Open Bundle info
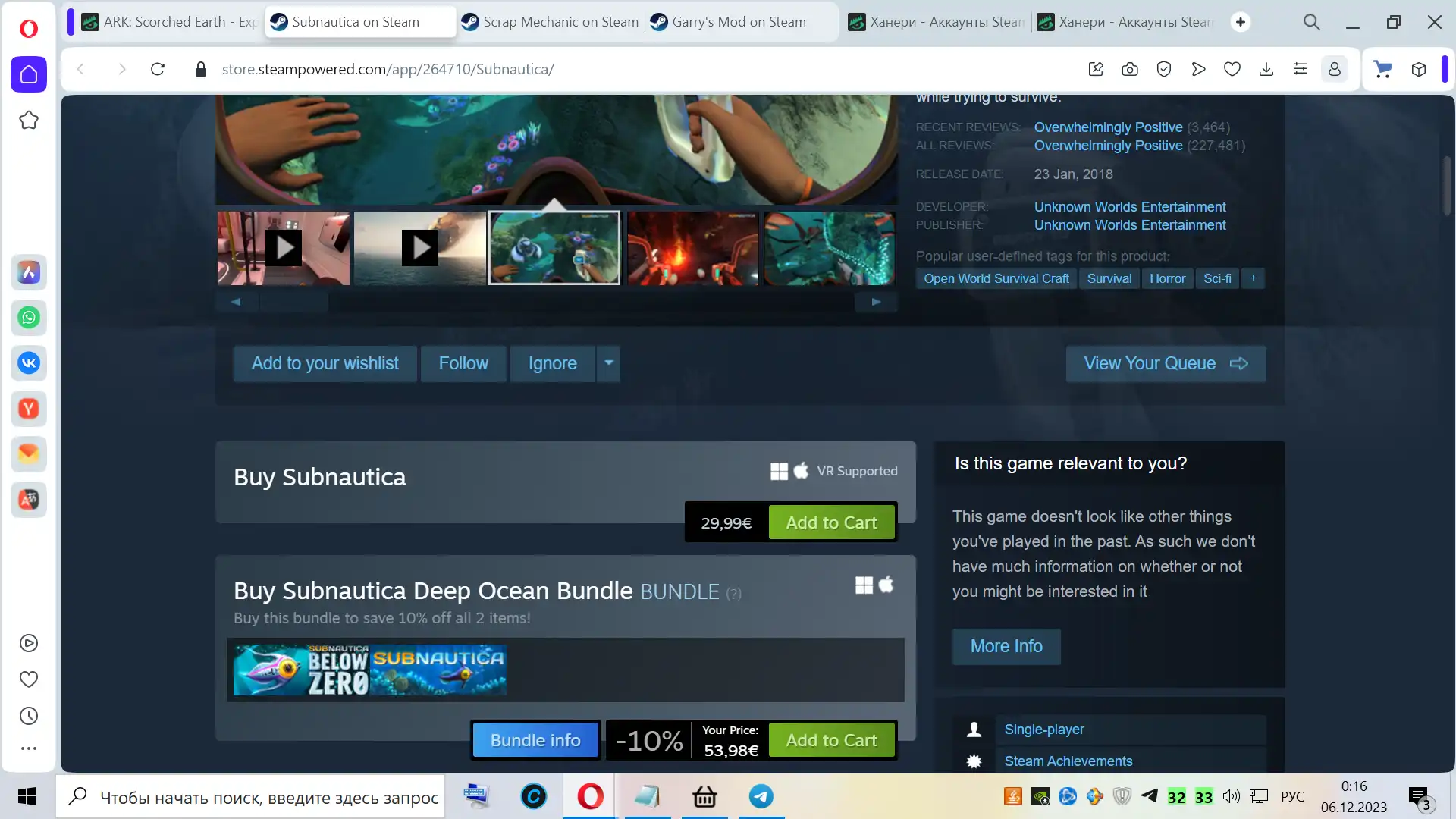1456x819 pixels. [x=535, y=740]
